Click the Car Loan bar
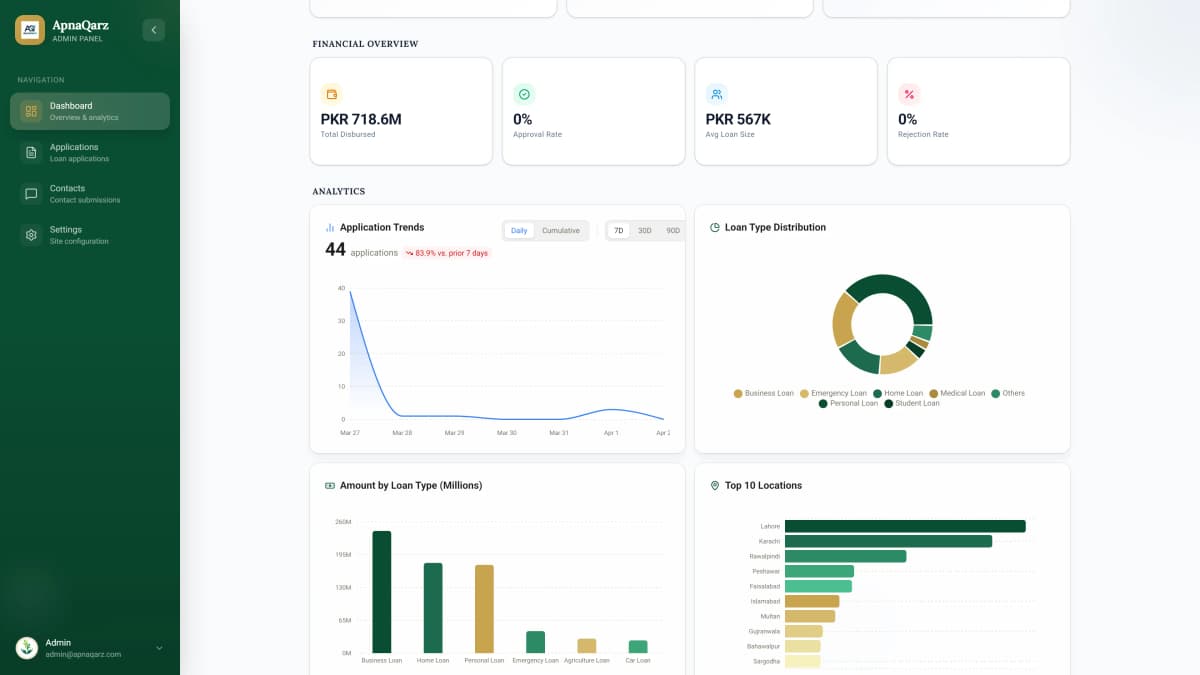 tap(638, 647)
